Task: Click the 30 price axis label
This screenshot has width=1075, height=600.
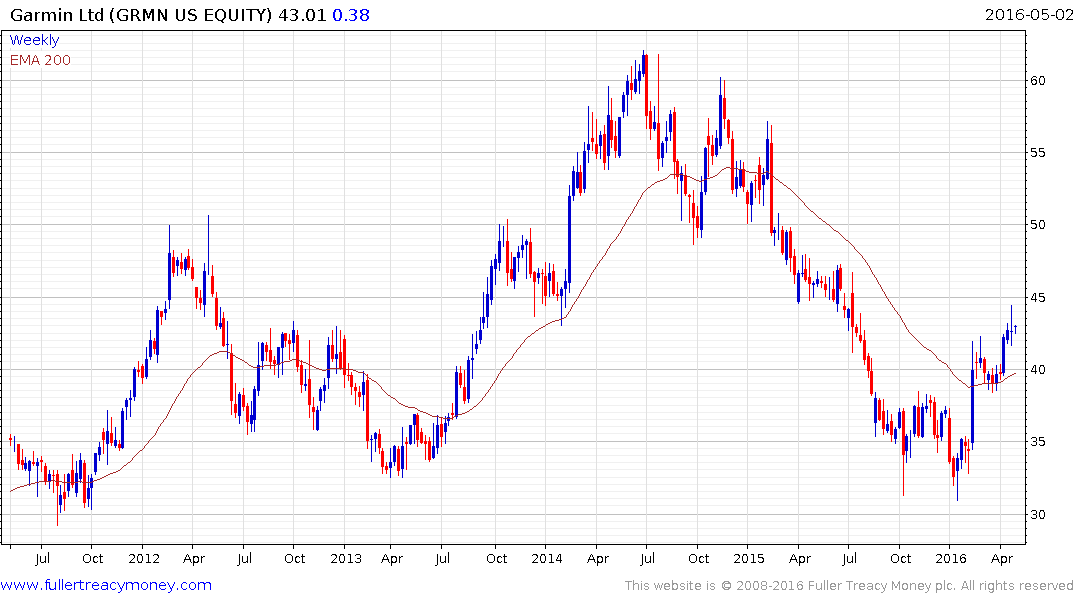Action: [x=1038, y=514]
